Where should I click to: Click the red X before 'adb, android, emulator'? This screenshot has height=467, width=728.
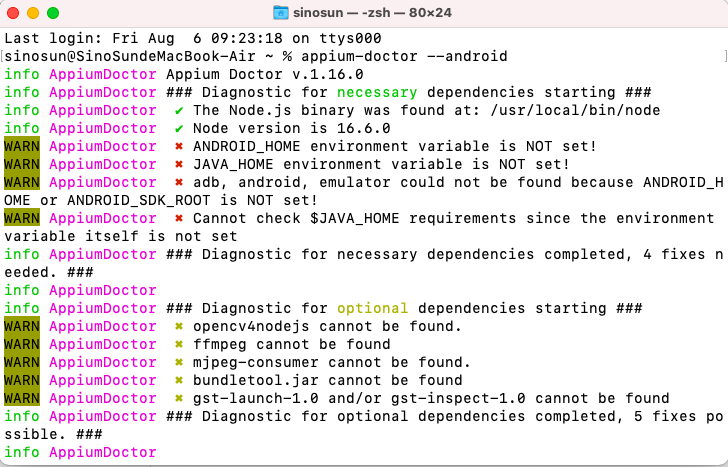click(178, 182)
